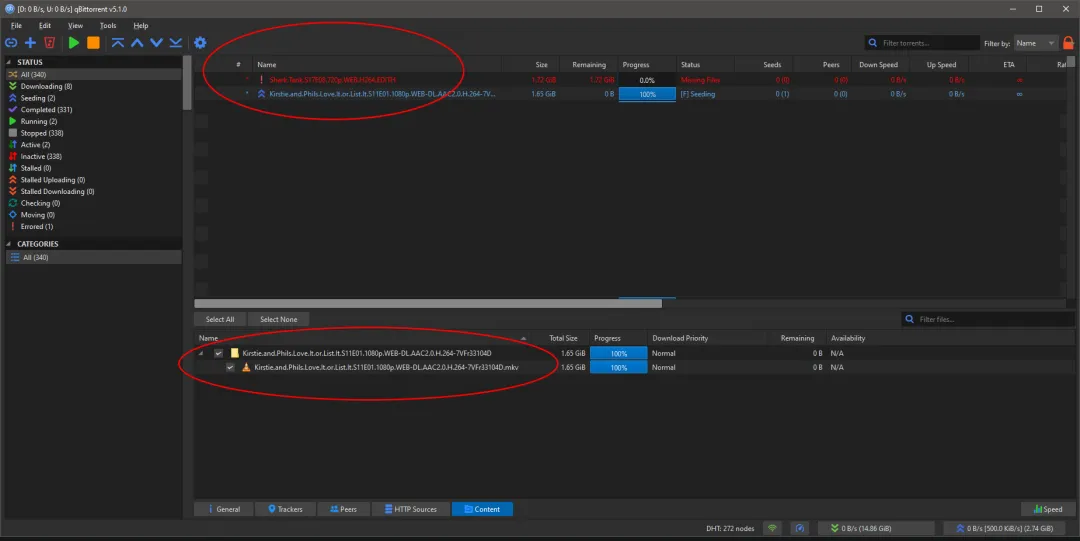The height and width of the screenshot is (541, 1080).
Task: Filter by Stopped (338) status
Action: tap(42, 133)
